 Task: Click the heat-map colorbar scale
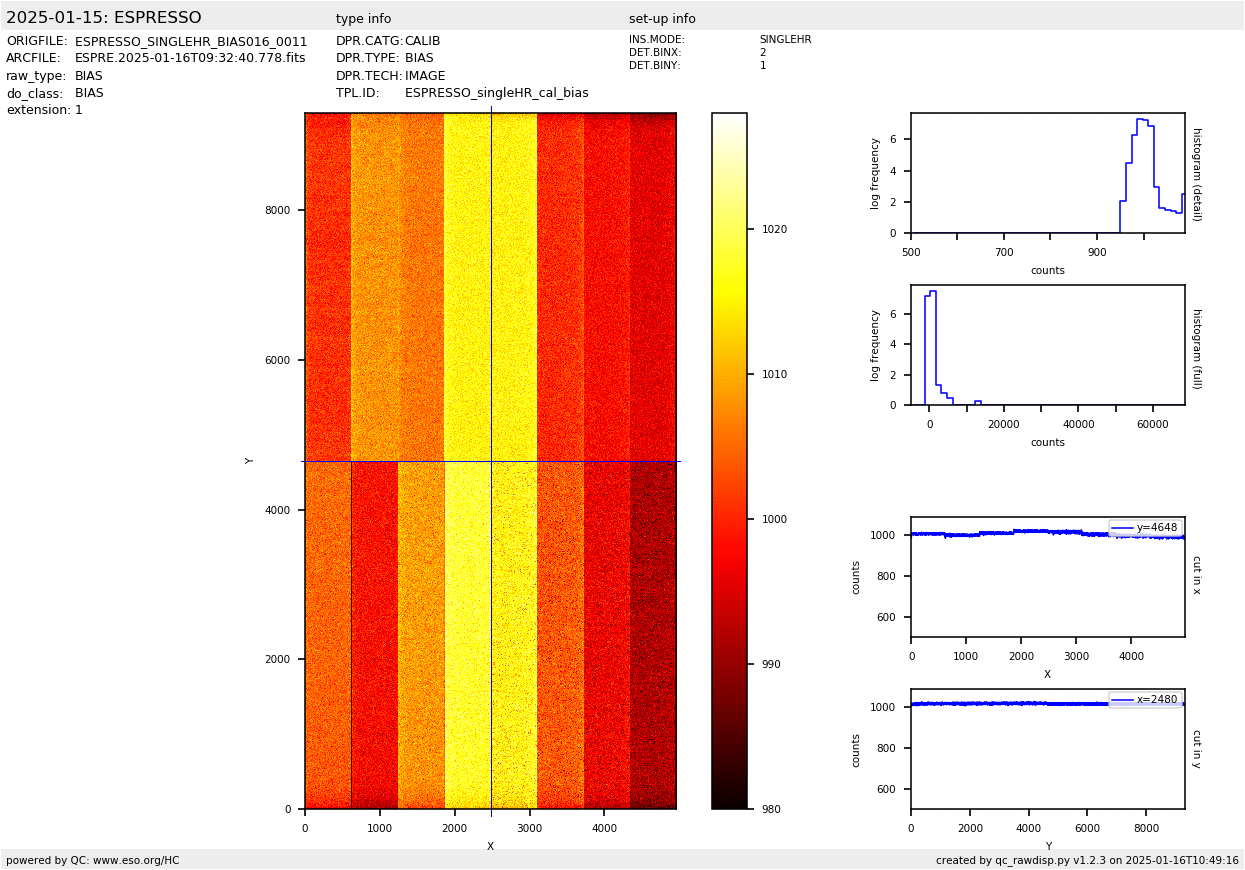729,460
